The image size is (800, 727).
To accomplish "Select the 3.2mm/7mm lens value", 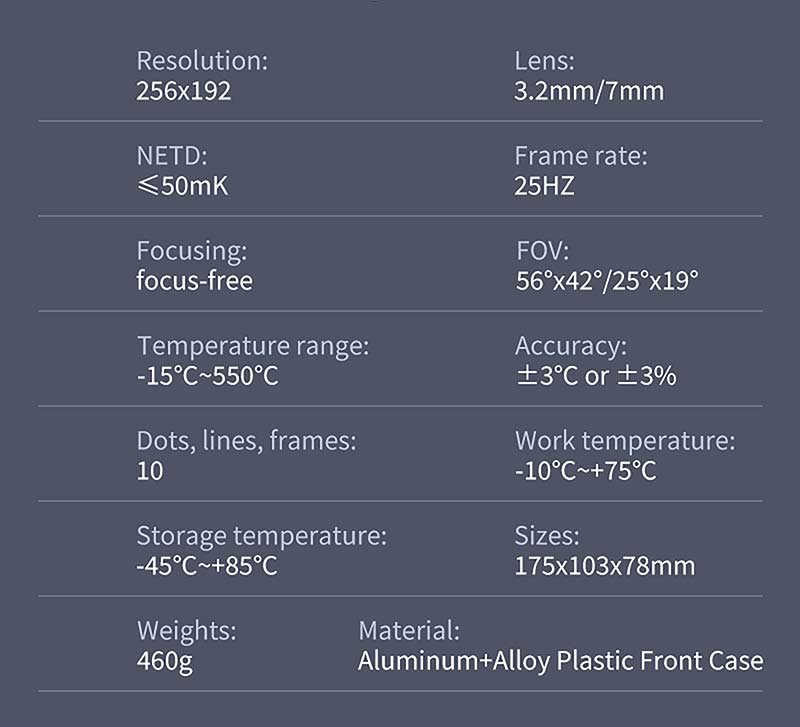I will (x=589, y=92).
